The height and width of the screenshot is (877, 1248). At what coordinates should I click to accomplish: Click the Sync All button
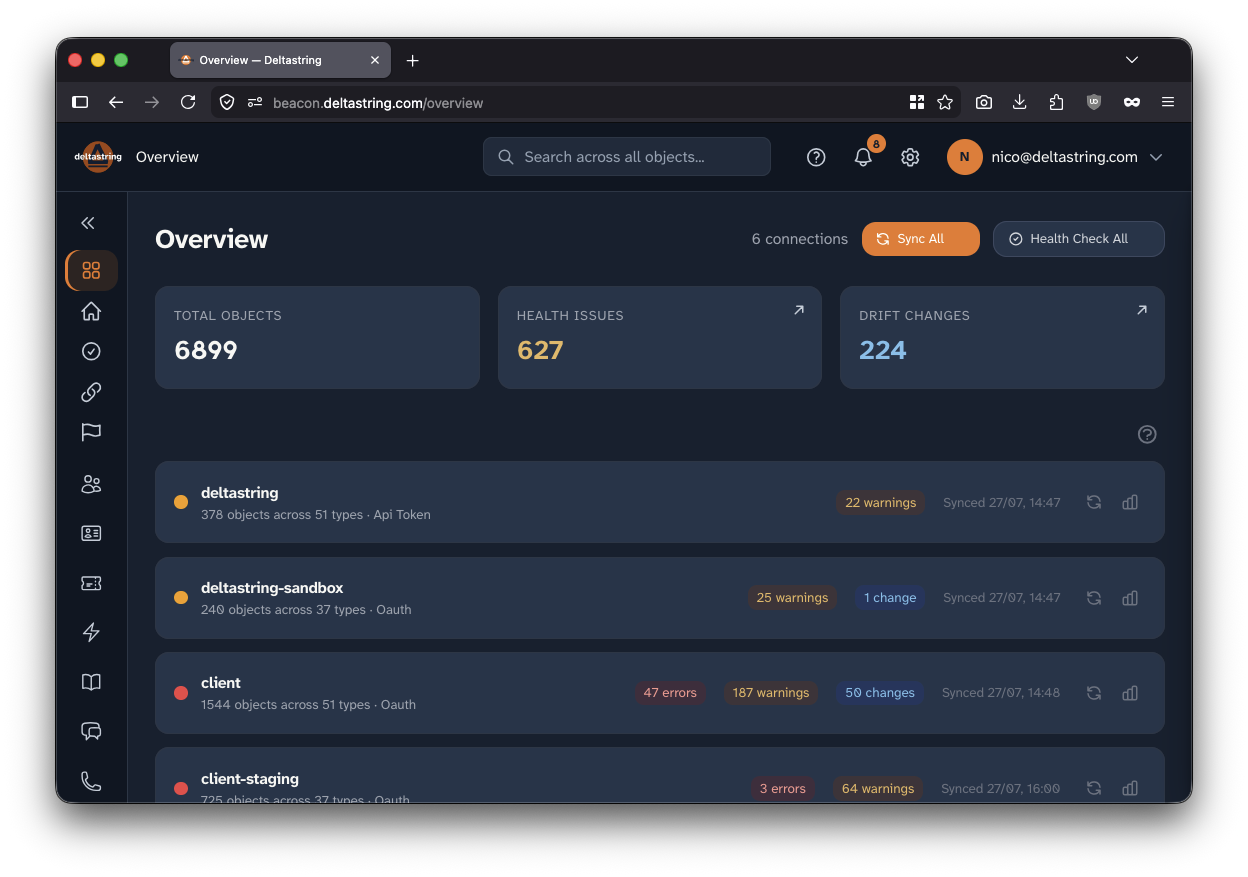(921, 239)
